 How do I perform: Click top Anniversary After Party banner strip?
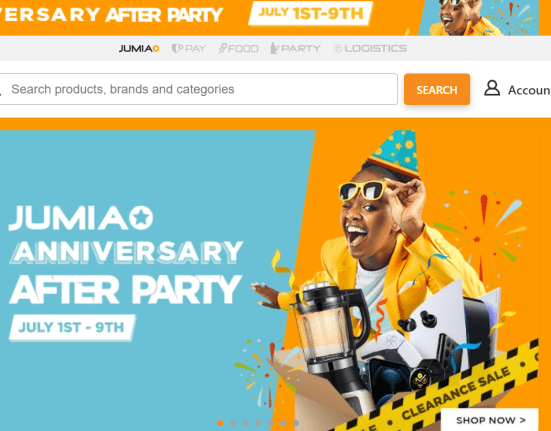click(269, 18)
